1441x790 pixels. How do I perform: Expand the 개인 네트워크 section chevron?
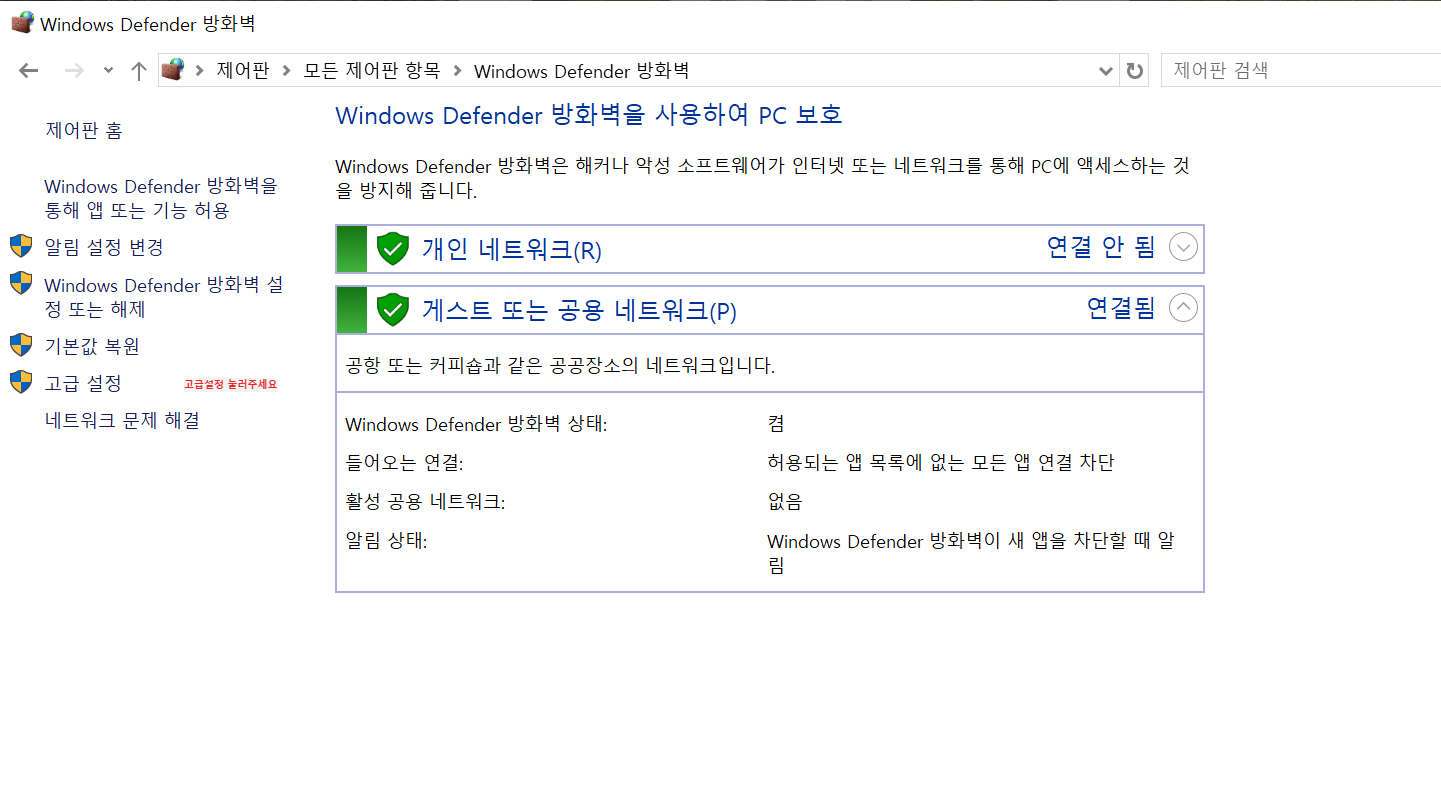pyautogui.click(x=1183, y=247)
